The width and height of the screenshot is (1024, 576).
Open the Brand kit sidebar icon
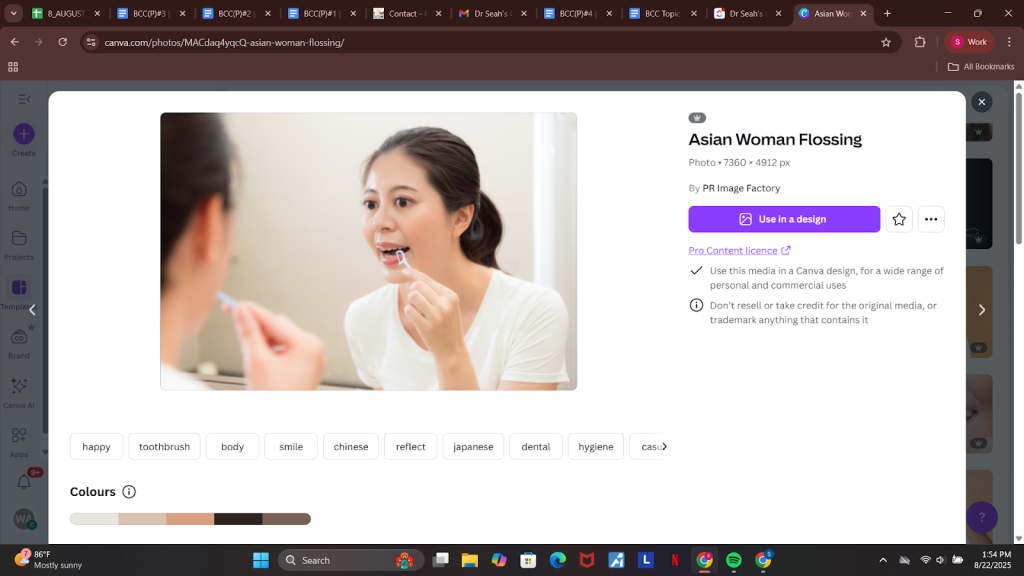pyautogui.click(x=19, y=337)
